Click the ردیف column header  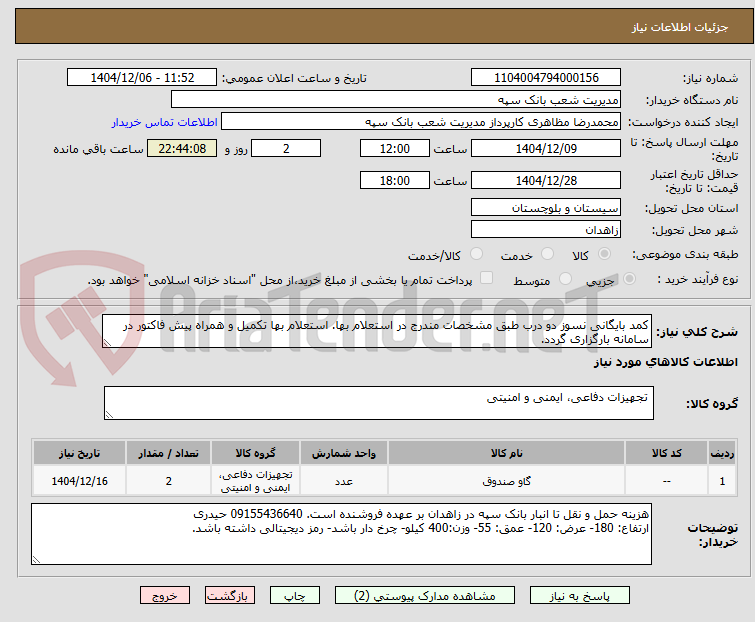722,453
